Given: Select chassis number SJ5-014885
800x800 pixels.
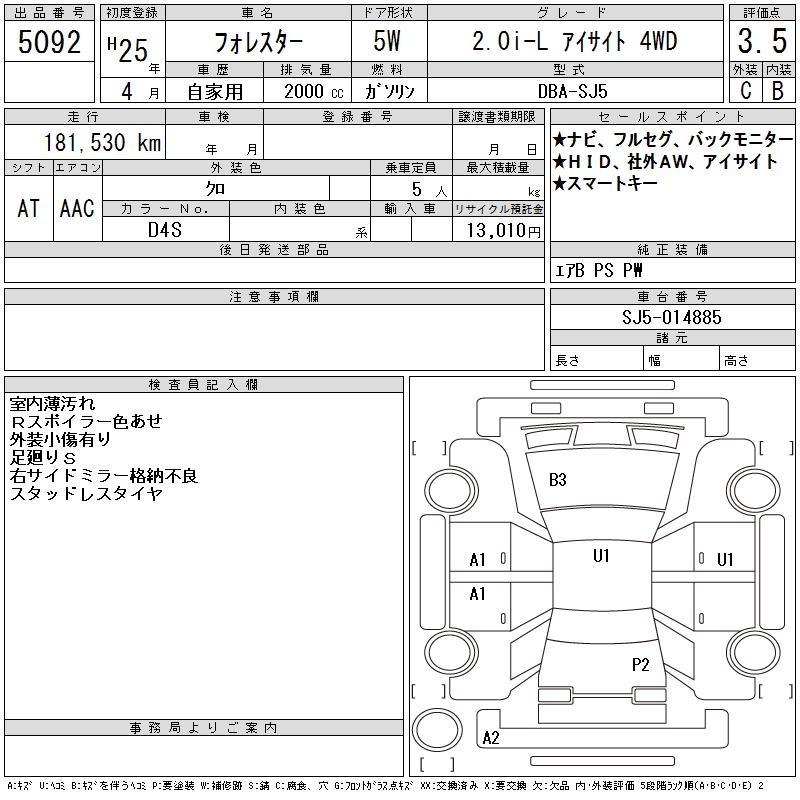Looking at the screenshot, I should (671, 317).
